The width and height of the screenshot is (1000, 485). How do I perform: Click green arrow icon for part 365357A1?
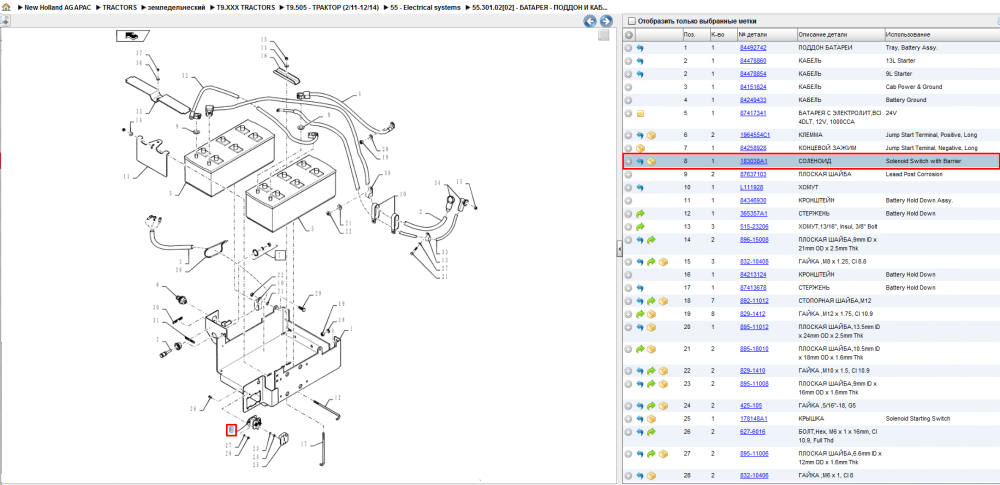tap(640, 213)
